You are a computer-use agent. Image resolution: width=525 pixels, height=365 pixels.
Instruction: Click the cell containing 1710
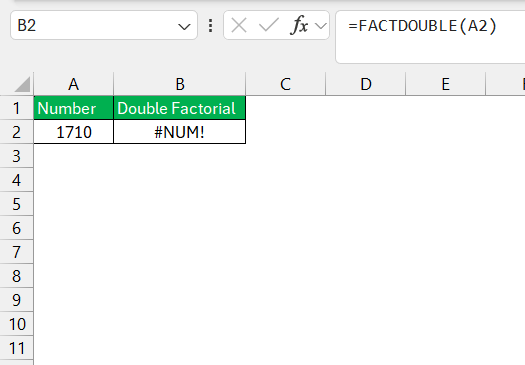74,132
